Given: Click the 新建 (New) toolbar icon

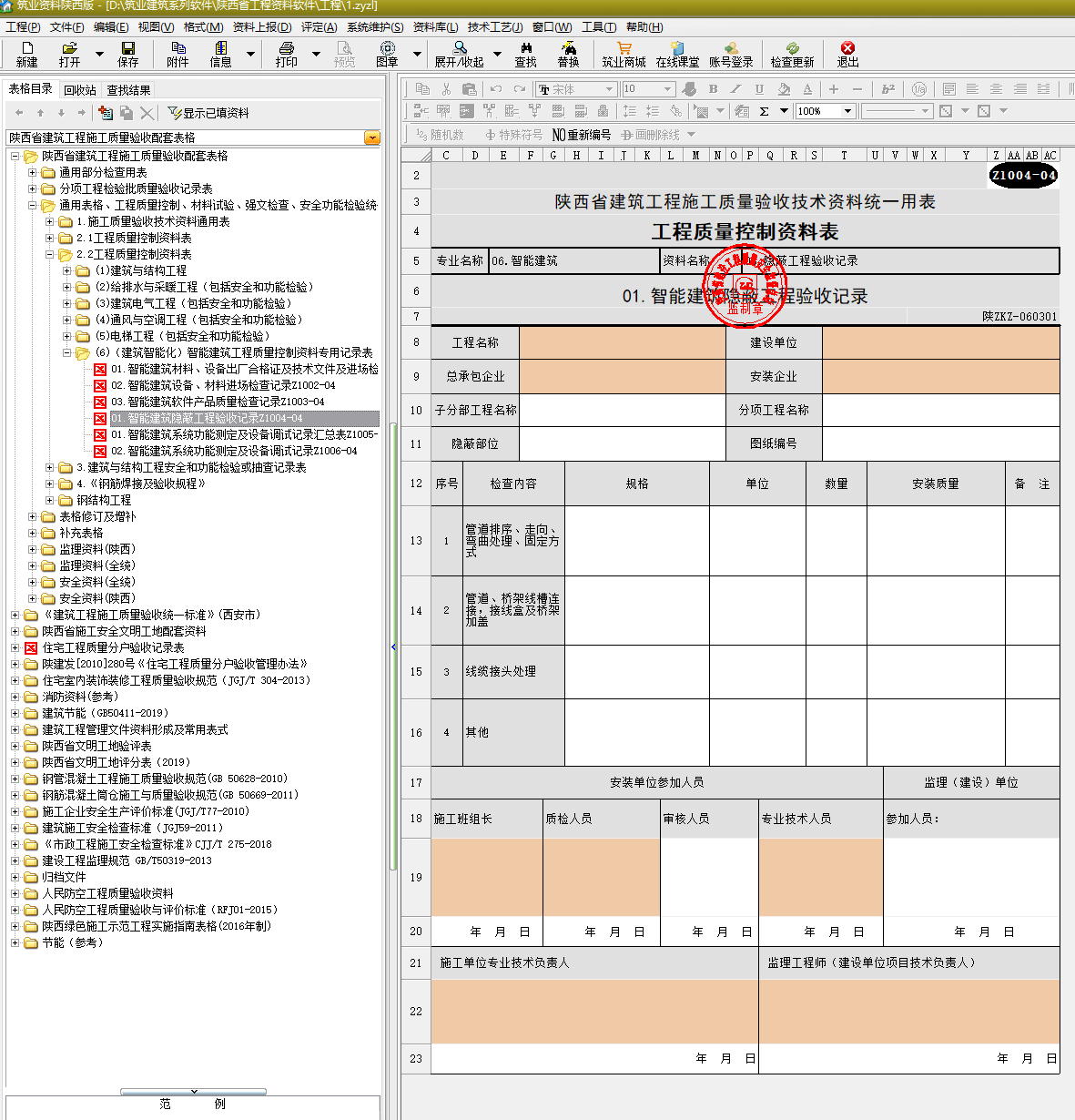Looking at the screenshot, I should pyautogui.click(x=26, y=54).
